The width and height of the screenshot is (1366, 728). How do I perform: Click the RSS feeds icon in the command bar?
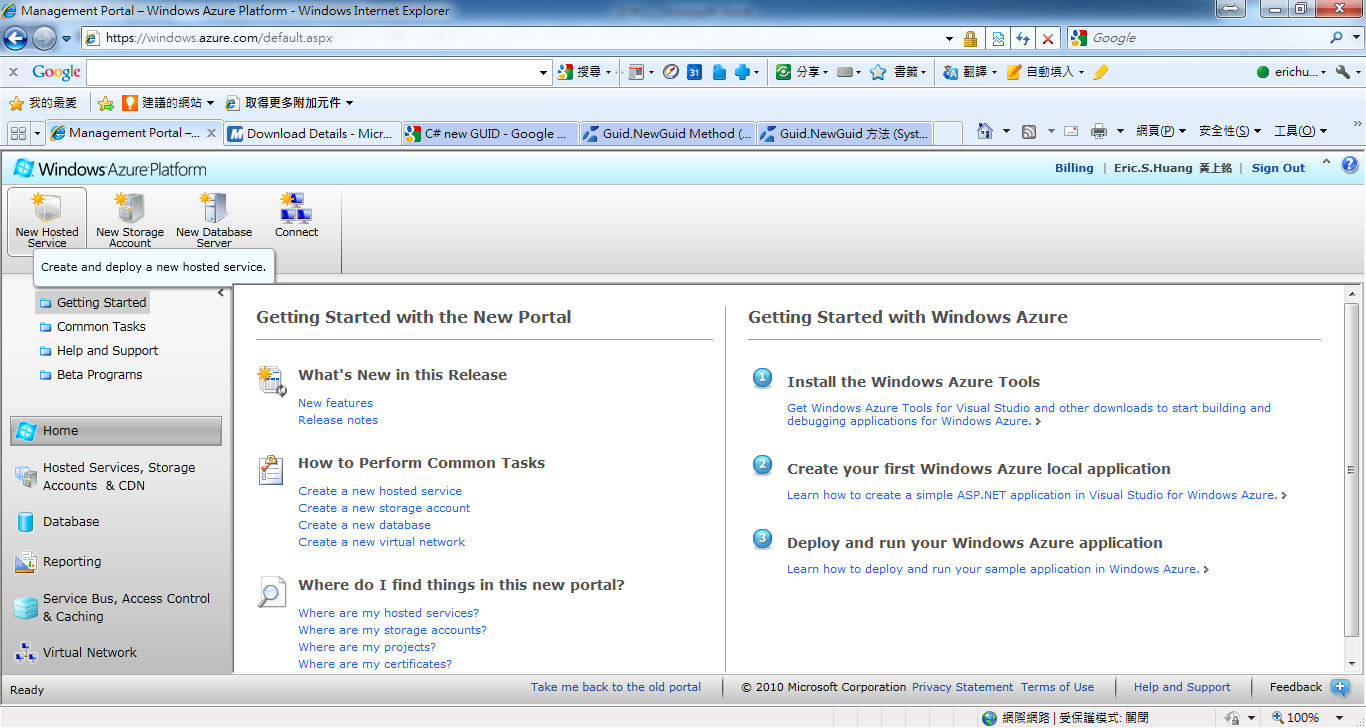point(1028,131)
